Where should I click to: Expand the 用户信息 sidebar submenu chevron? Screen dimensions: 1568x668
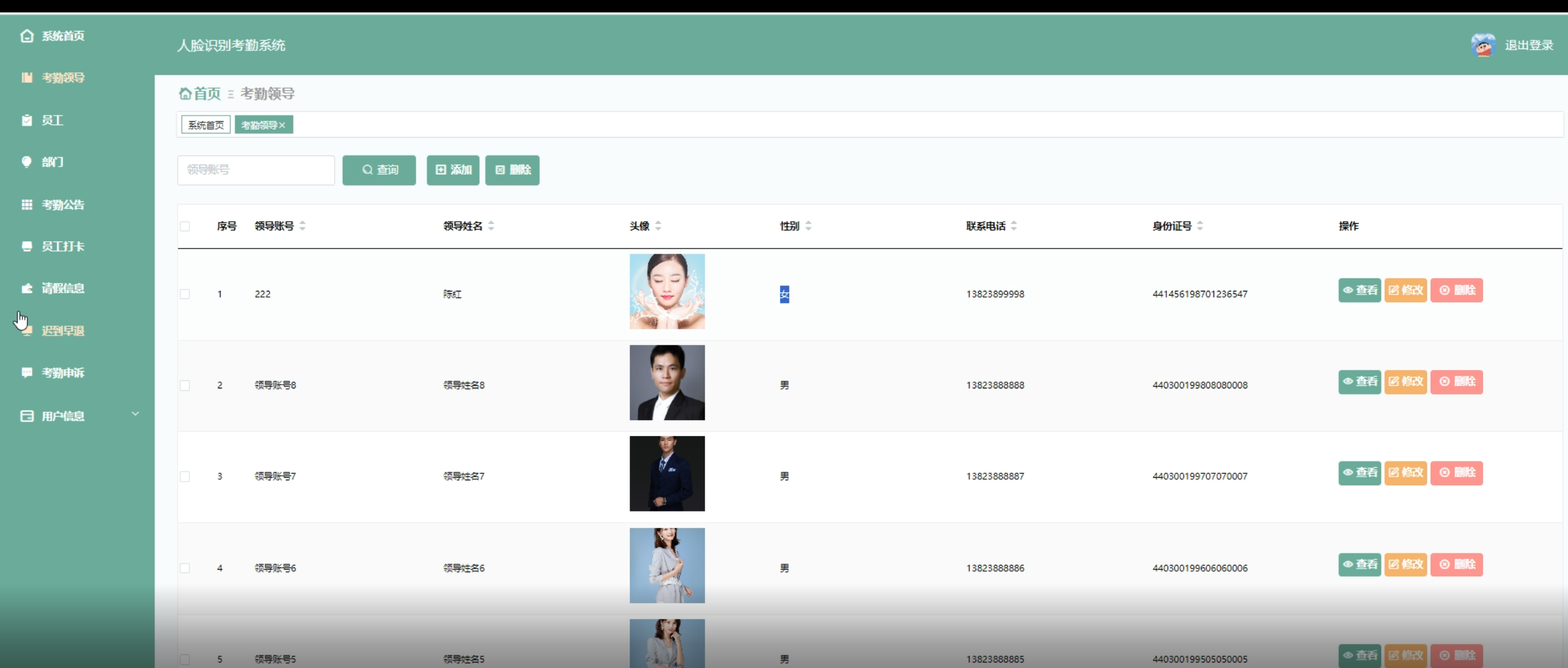tap(135, 414)
